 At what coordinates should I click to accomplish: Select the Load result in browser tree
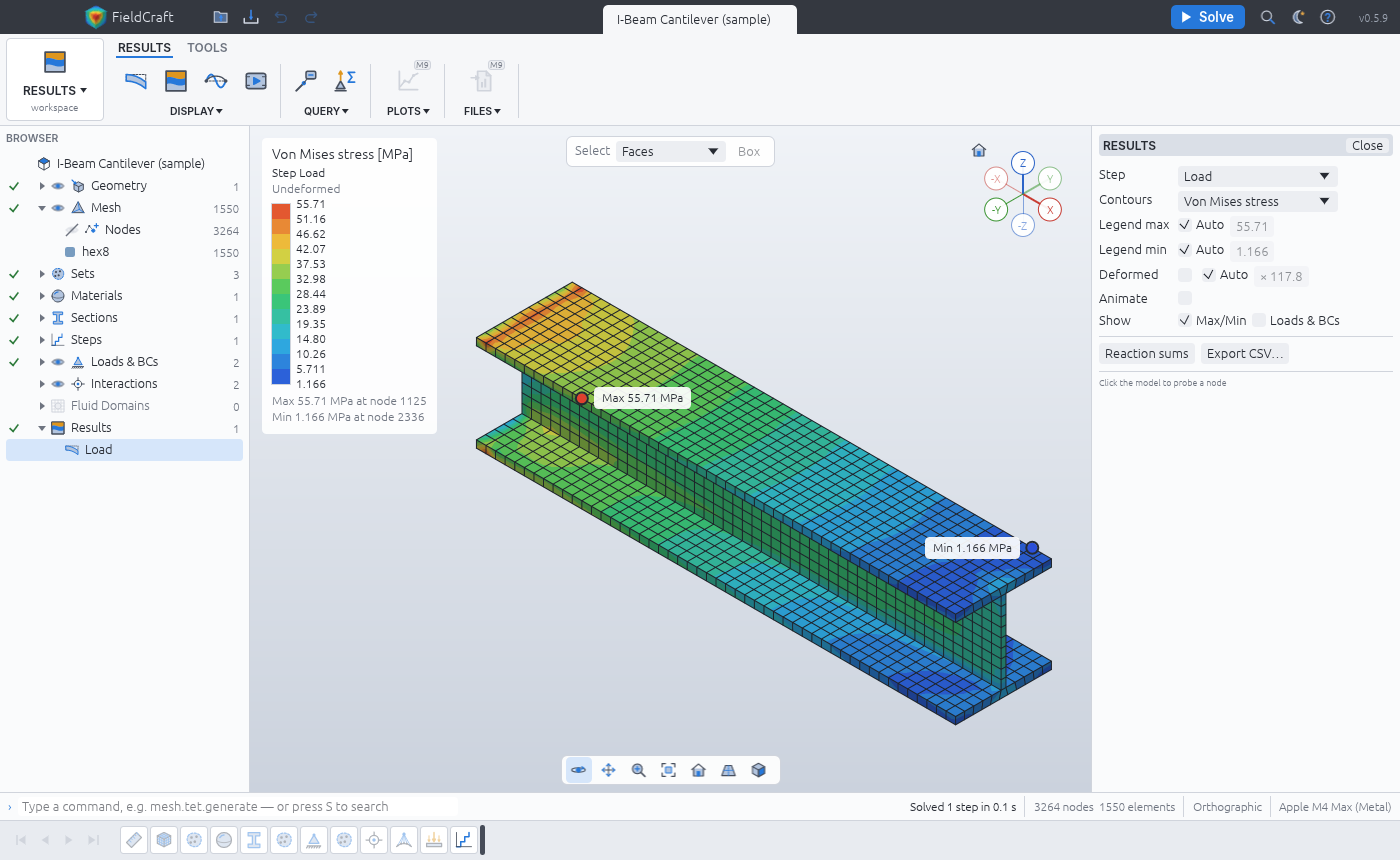[124, 450]
